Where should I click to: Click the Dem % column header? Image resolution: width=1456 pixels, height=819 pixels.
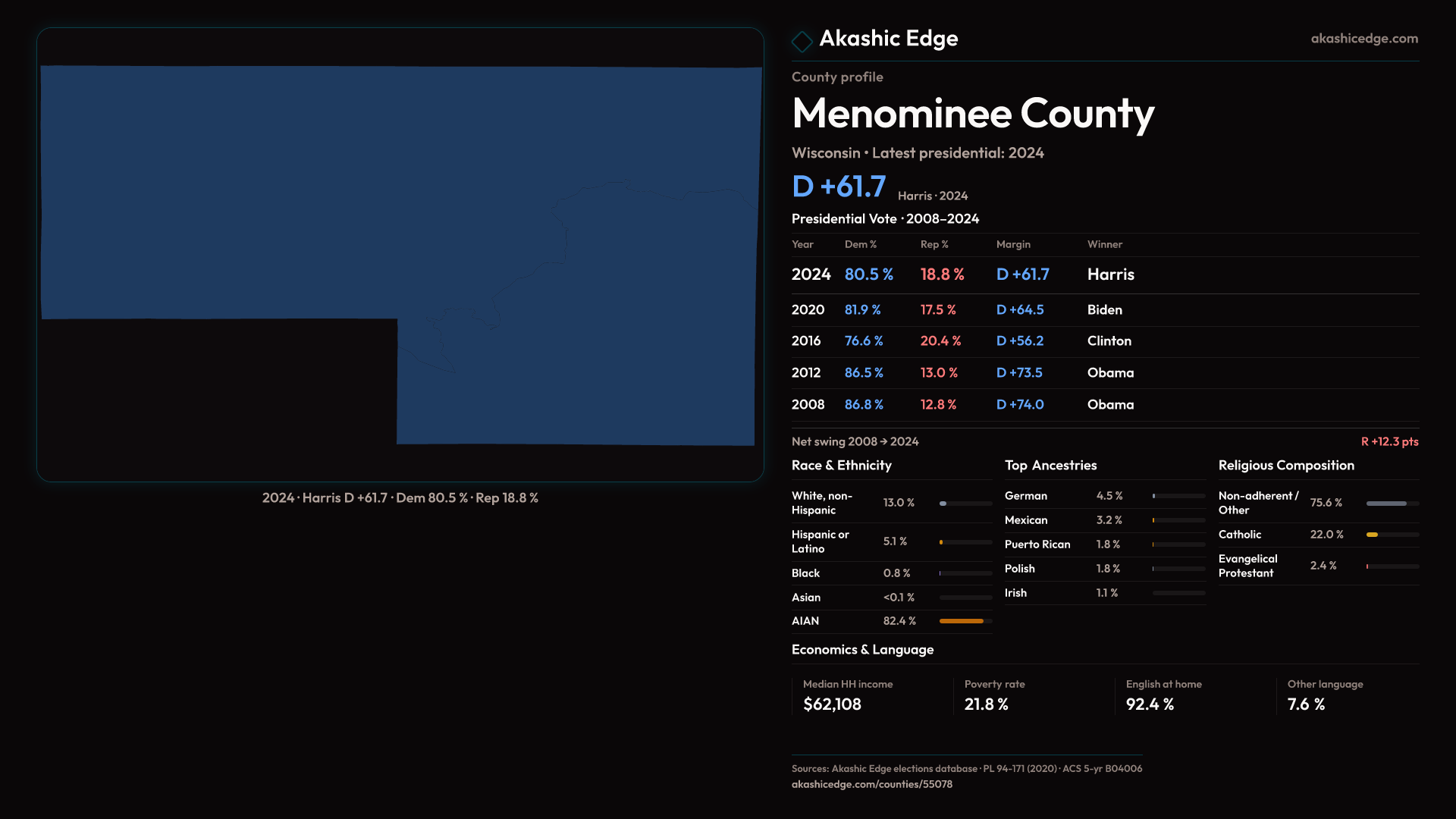click(860, 244)
